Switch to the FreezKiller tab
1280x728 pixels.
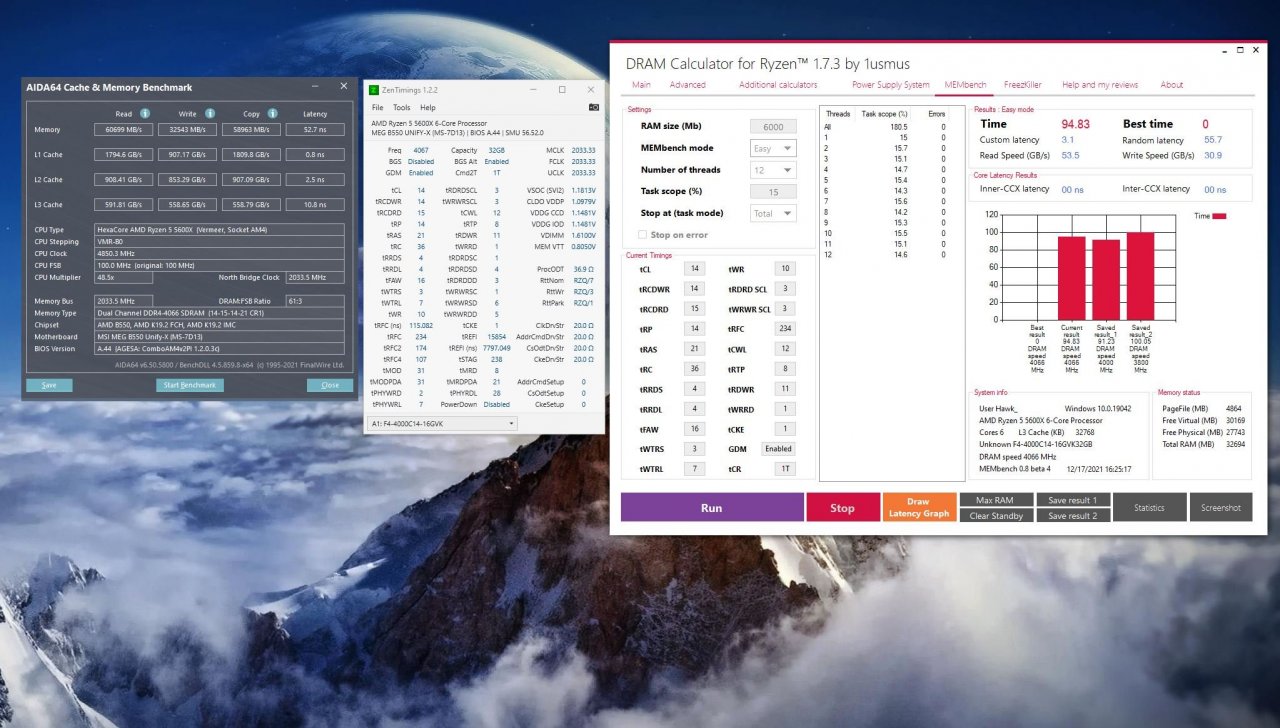(1022, 85)
